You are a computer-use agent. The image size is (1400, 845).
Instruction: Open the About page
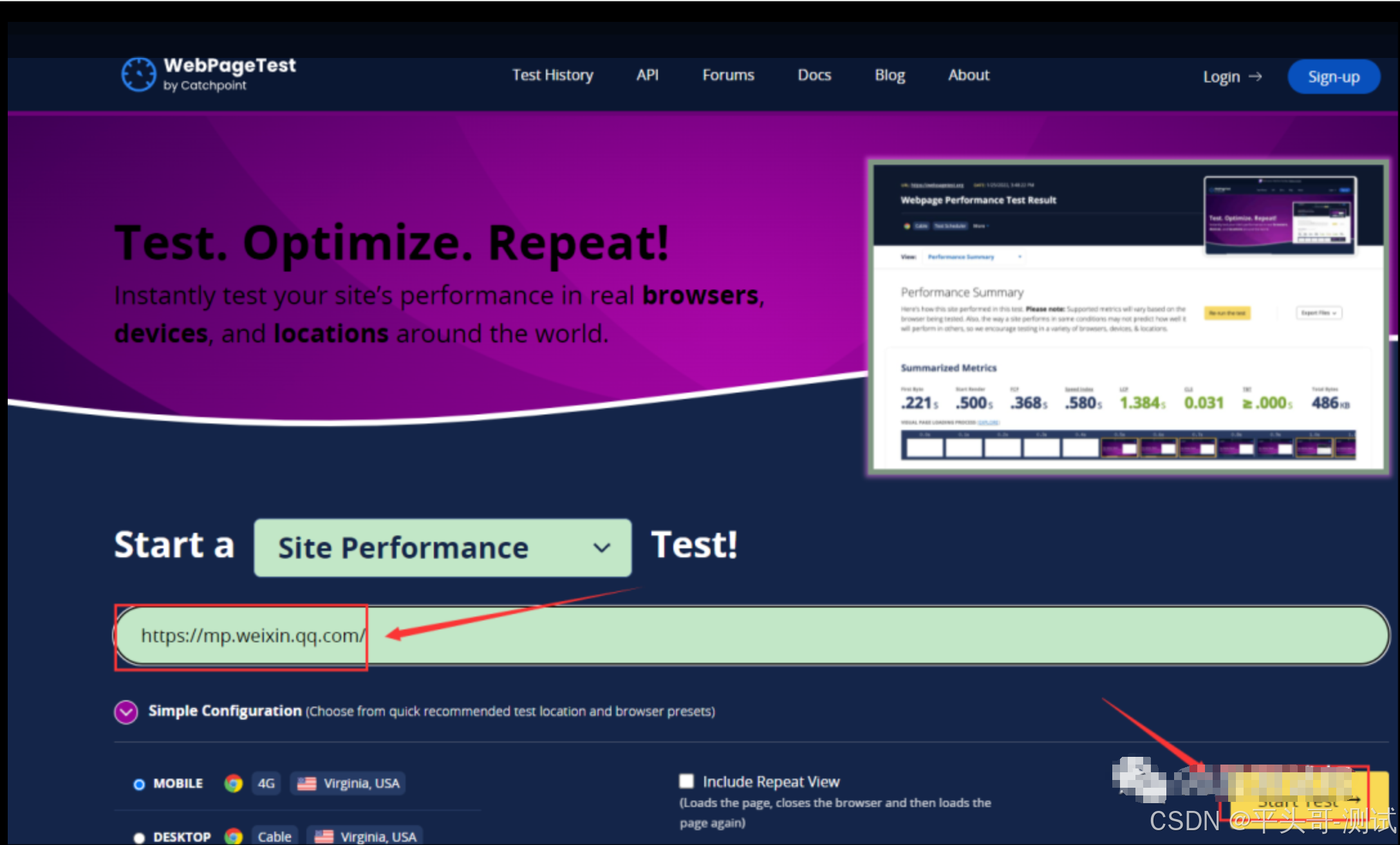pyautogui.click(x=968, y=75)
